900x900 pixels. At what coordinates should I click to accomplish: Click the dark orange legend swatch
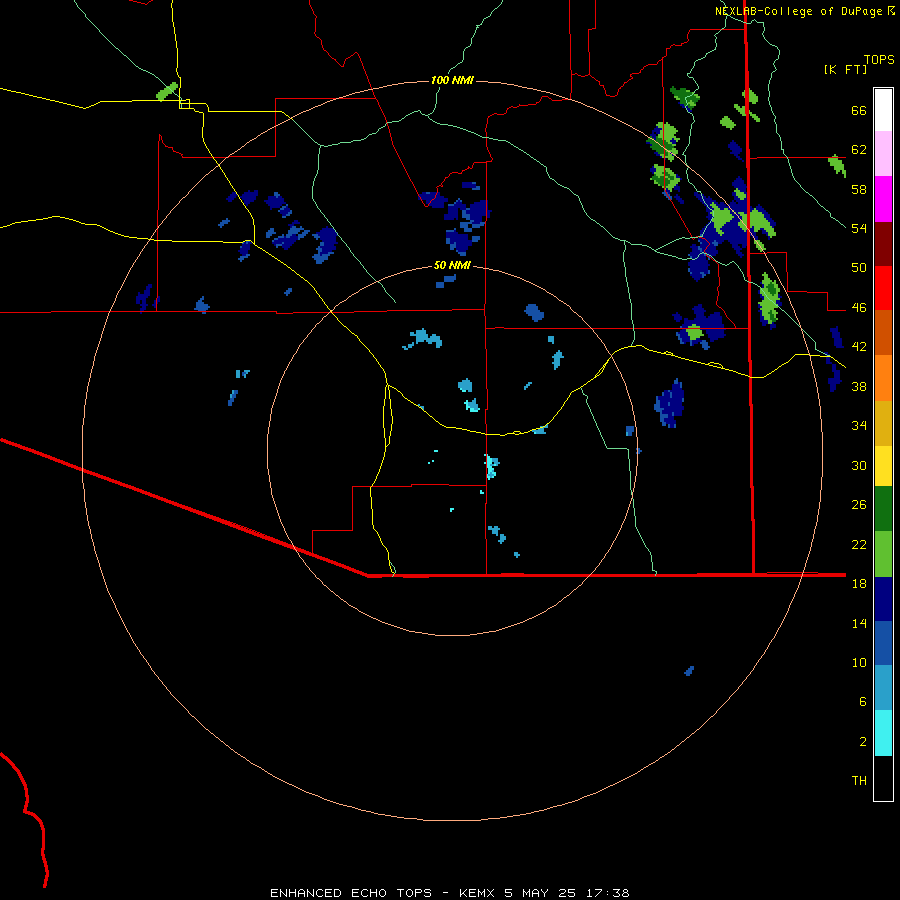[x=883, y=332]
